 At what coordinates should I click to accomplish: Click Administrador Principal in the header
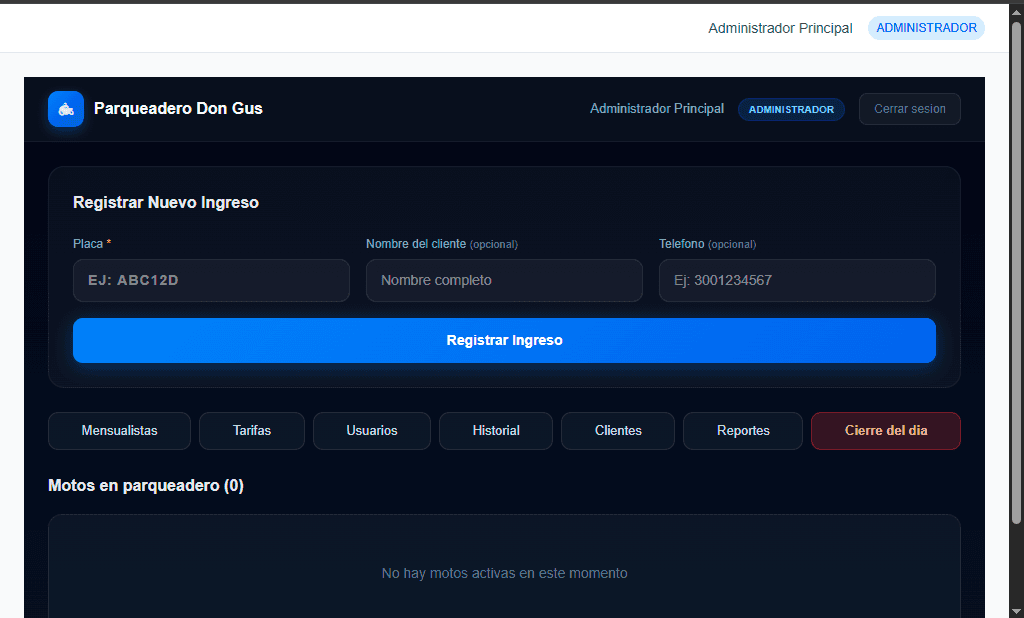[x=657, y=109]
